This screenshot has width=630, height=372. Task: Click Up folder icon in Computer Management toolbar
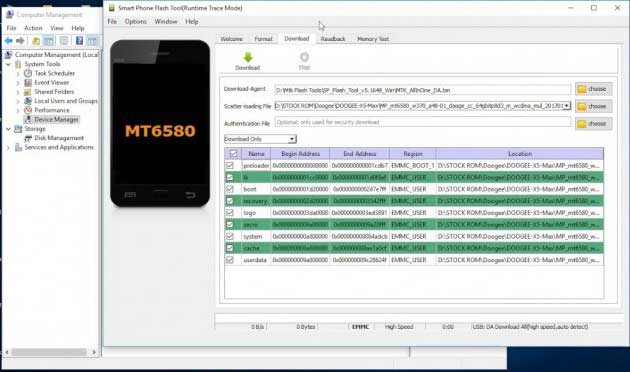36,41
